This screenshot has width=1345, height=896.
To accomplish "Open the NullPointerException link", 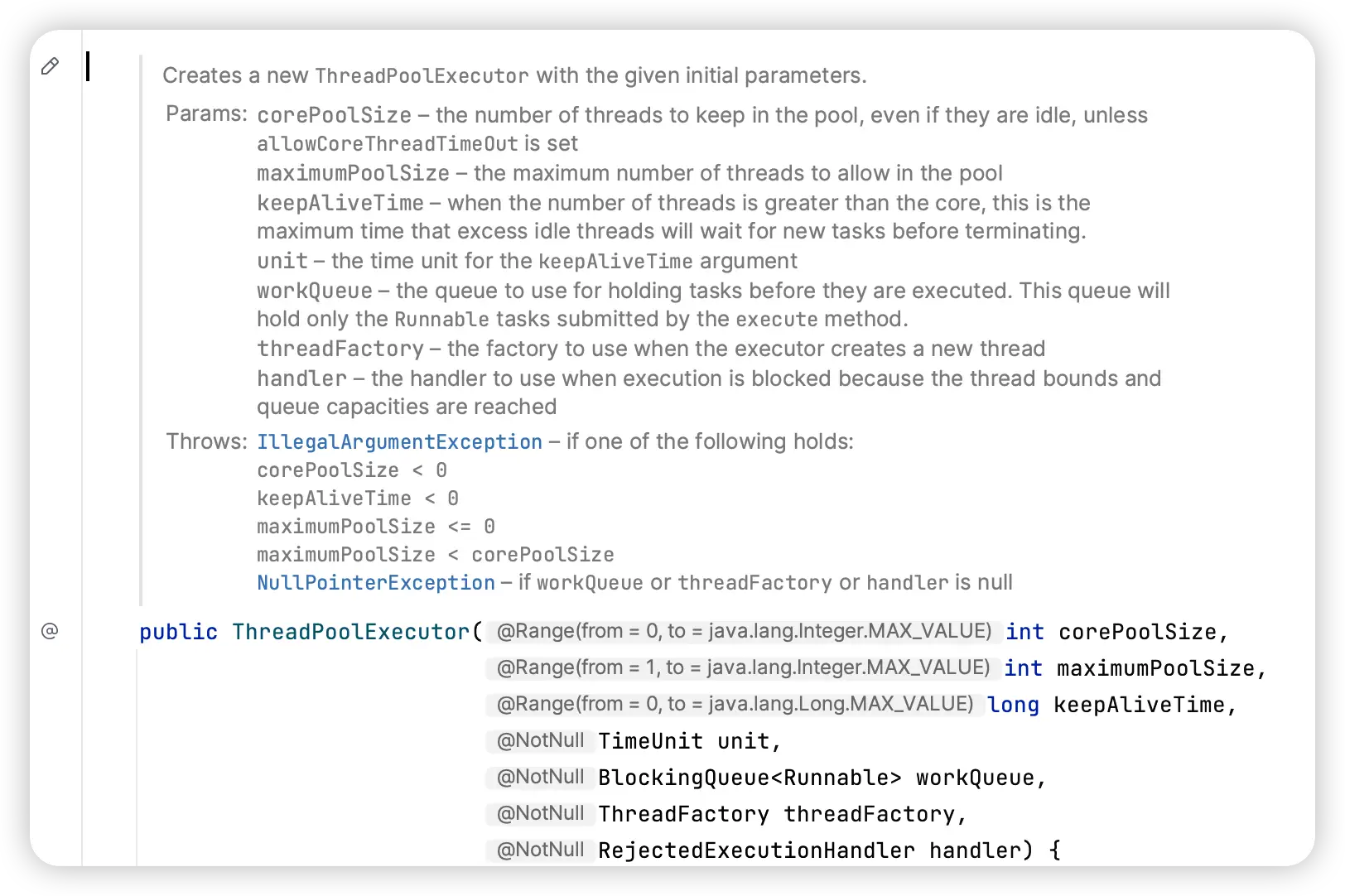I will (376, 583).
